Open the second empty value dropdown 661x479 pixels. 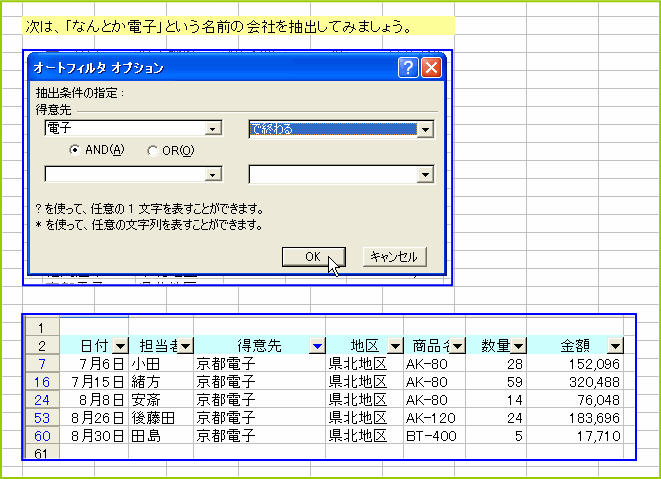coord(213,174)
